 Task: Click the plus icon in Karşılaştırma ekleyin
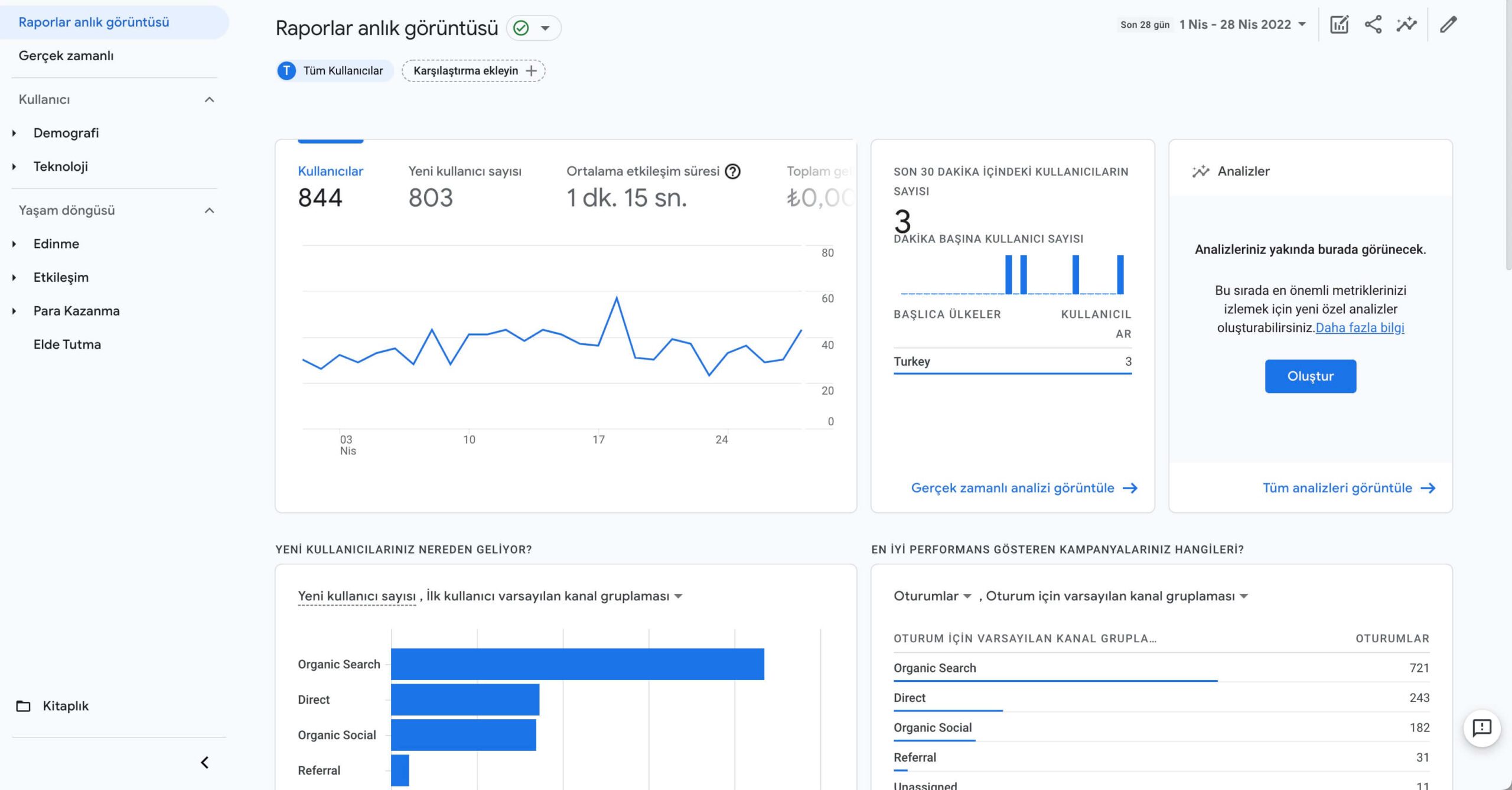(x=532, y=71)
